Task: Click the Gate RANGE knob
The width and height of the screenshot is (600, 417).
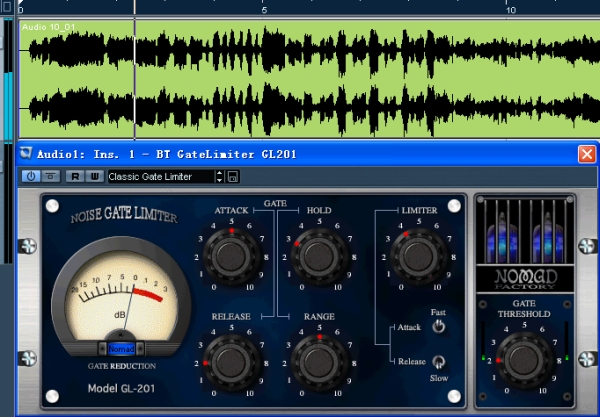Action: (319, 362)
